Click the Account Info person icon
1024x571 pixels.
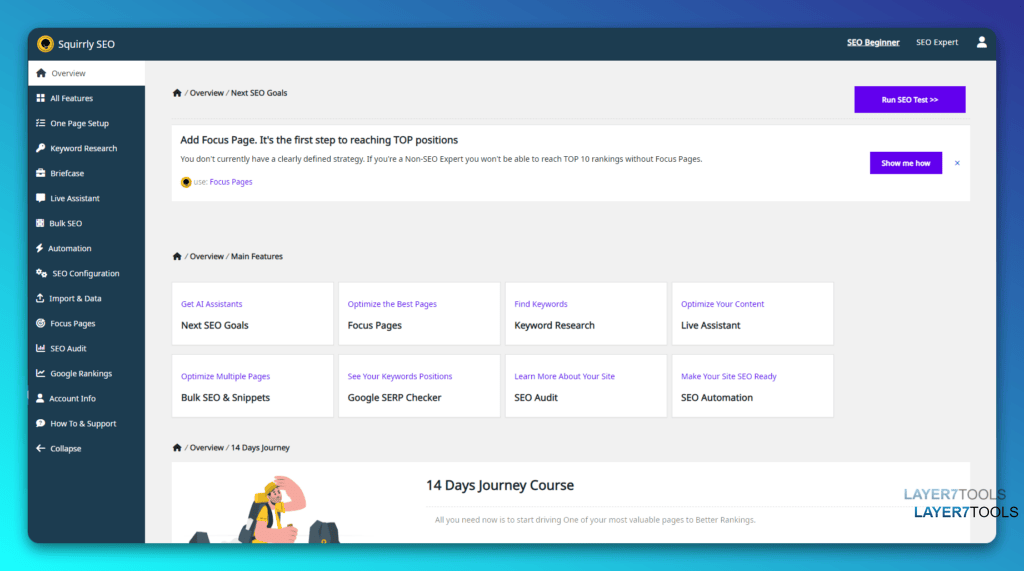[40, 399]
